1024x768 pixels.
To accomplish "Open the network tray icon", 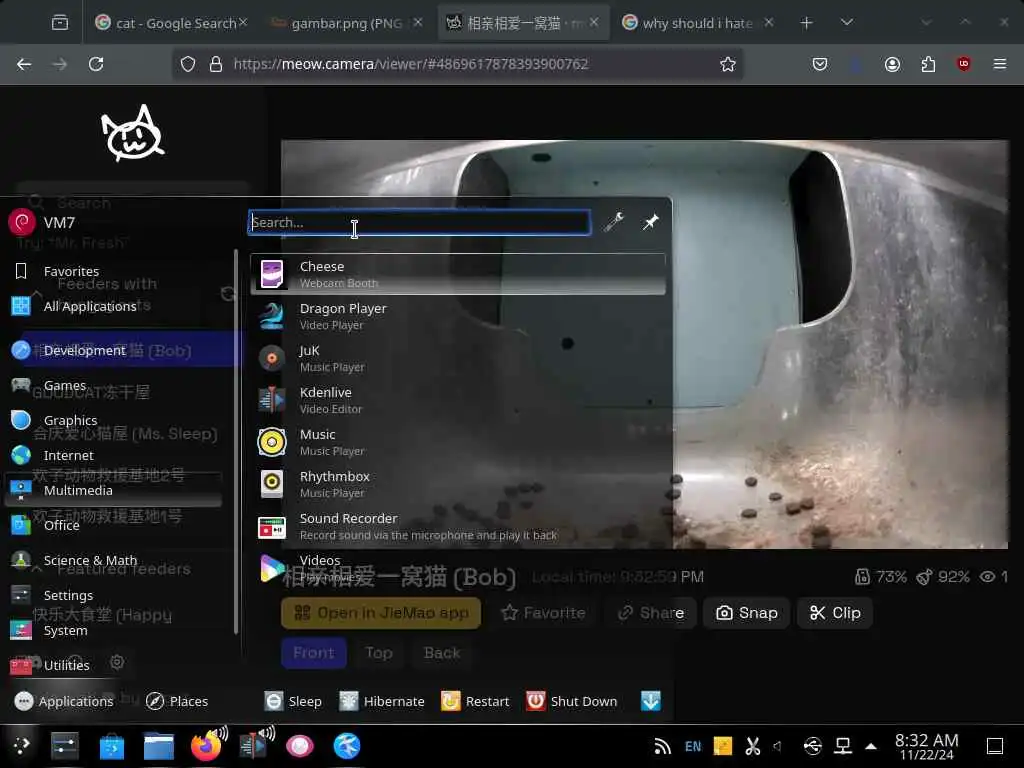I will click(843, 746).
